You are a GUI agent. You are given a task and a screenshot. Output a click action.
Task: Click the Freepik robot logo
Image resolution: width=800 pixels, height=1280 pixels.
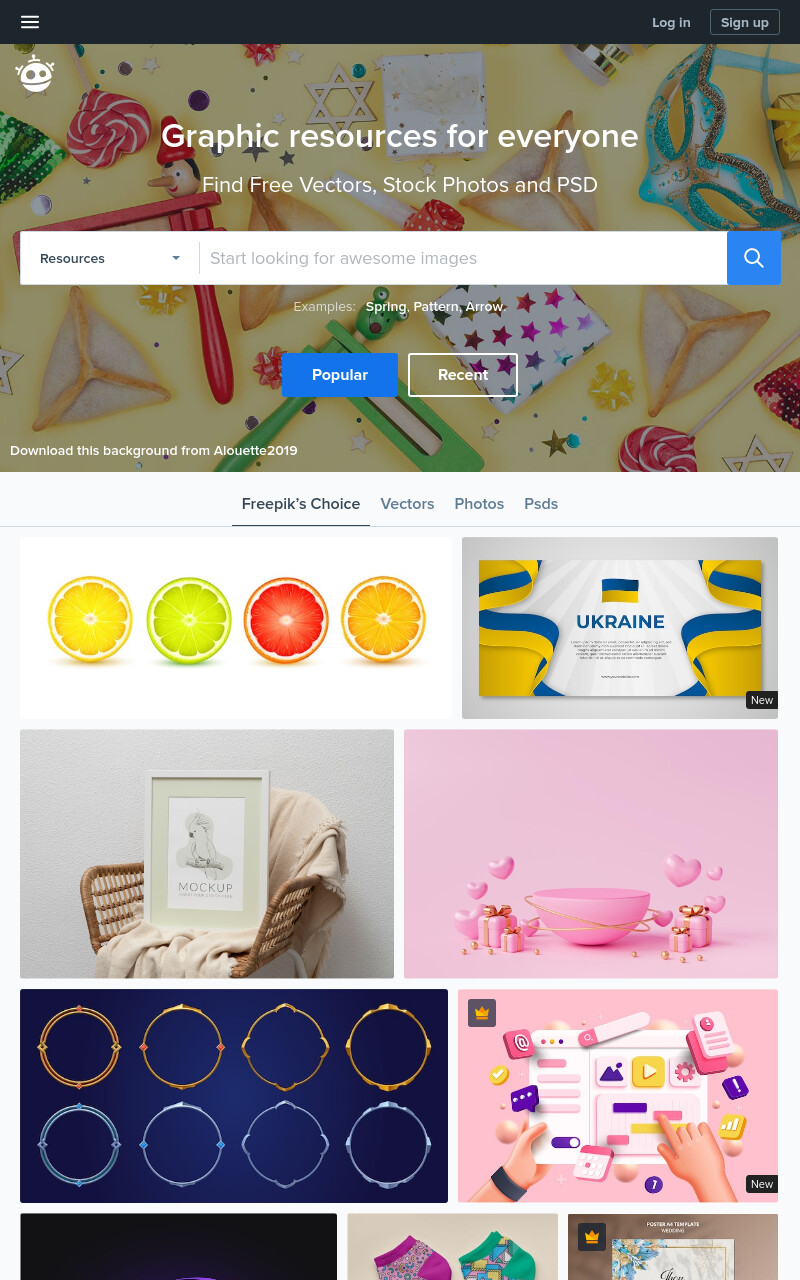tap(35, 75)
